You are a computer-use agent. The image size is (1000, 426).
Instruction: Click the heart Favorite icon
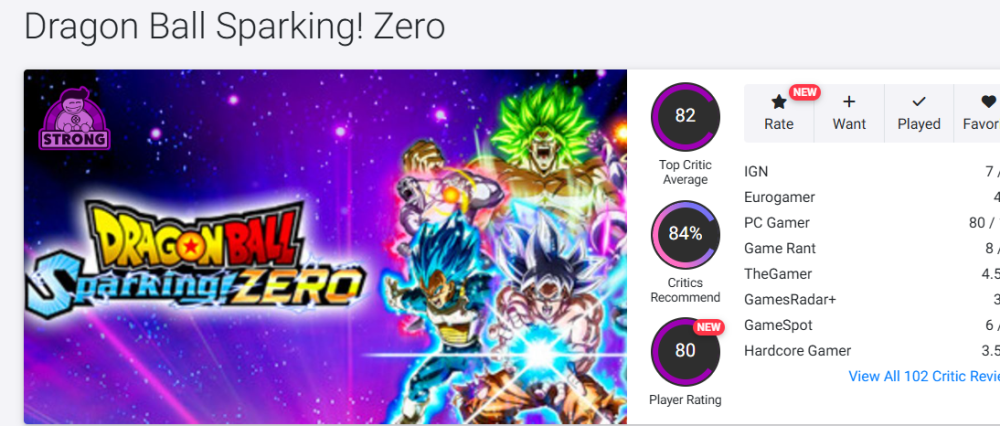coord(988,102)
